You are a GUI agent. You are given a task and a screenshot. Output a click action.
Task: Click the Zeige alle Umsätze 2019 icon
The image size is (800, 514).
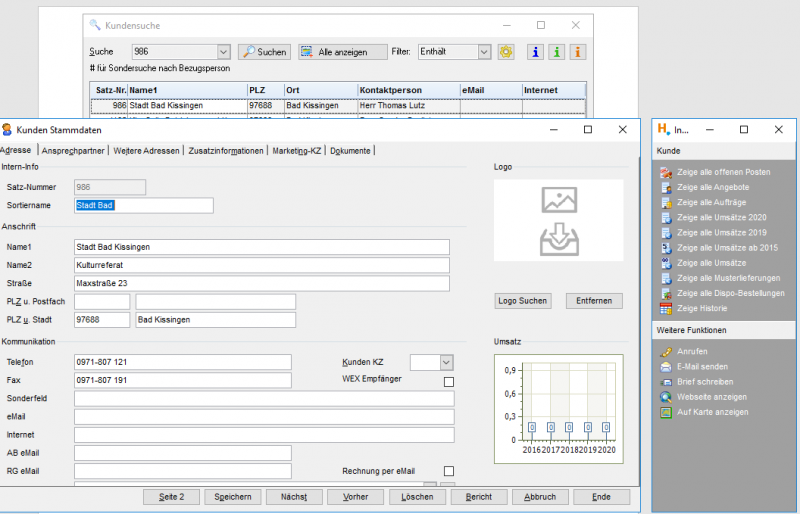coord(666,233)
